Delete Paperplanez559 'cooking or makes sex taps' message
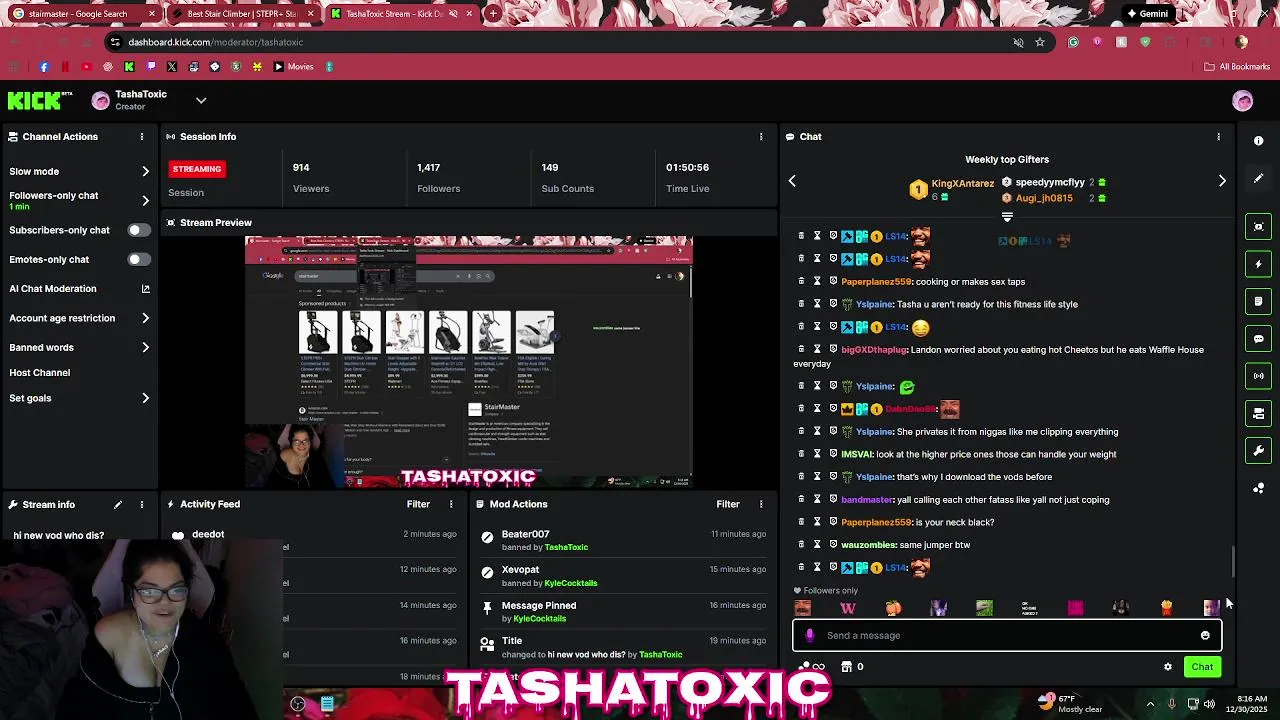Image resolution: width=1280 pixels, height=720 pixels. tap(801, 282)
